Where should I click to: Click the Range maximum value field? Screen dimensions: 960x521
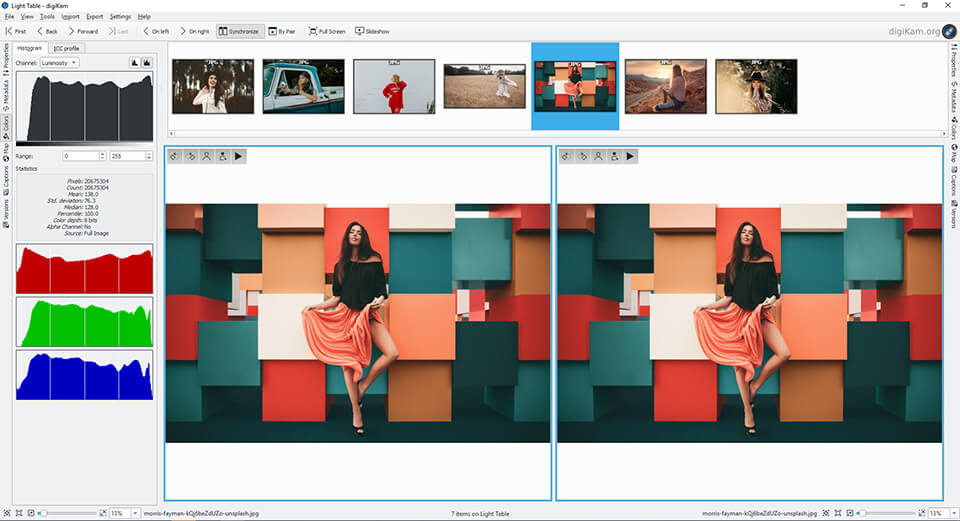[127, 156]
